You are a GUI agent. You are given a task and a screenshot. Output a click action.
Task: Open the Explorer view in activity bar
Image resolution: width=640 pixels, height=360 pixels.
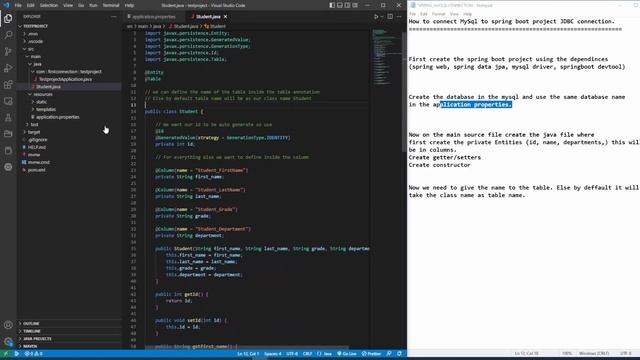[x=8, y=18]
